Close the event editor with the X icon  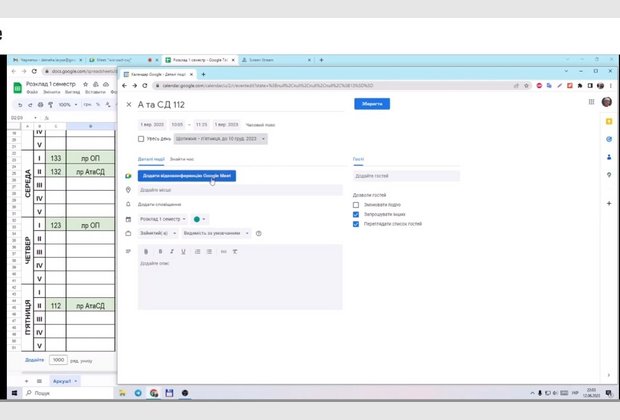point(128,104)
